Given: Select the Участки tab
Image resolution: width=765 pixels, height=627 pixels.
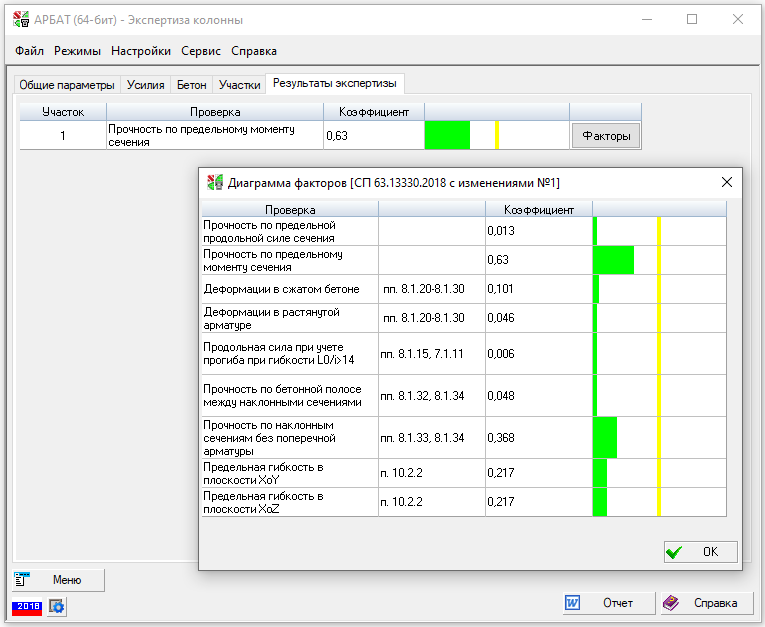Looking at the screenshot, I should 240,85.
